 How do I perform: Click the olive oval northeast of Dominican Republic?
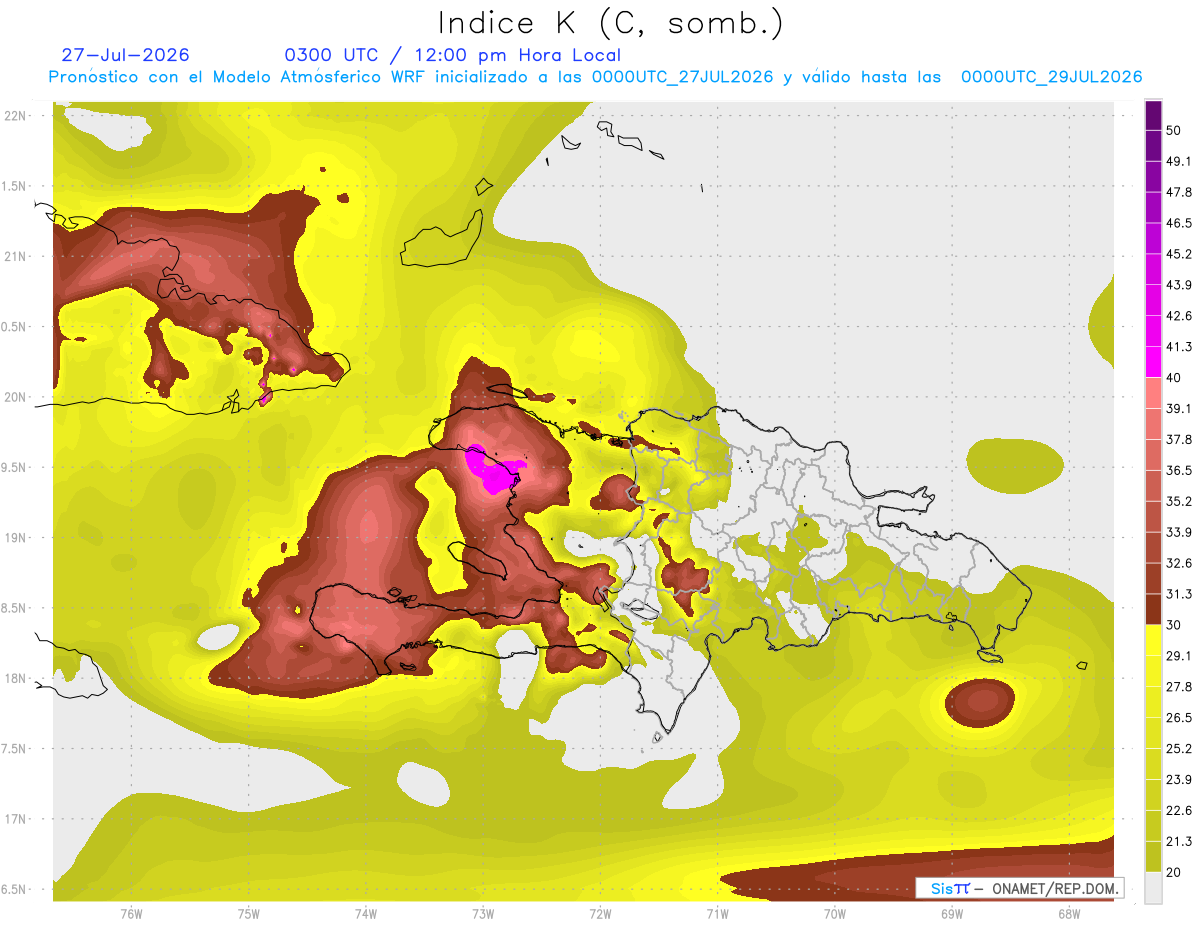pos(1016,467)
